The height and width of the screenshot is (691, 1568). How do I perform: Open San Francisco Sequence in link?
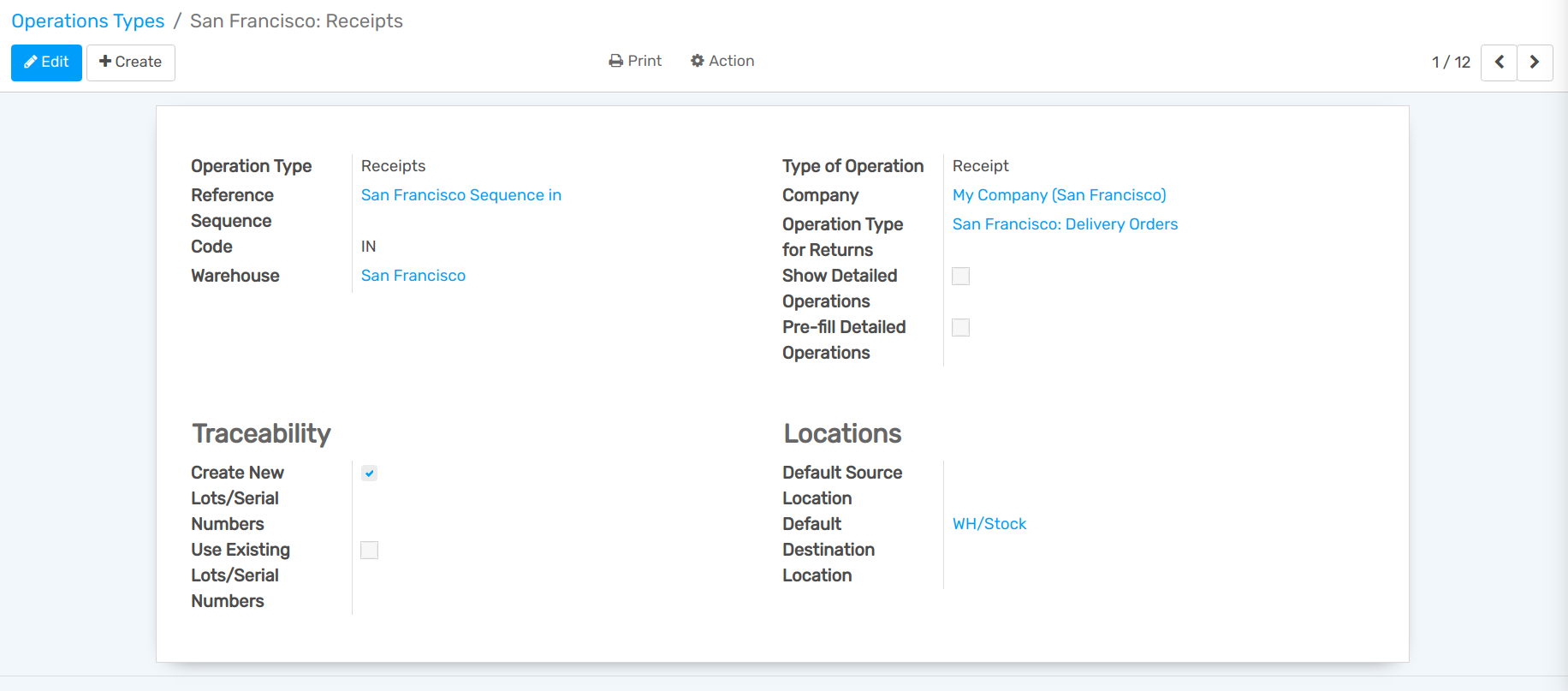click(460, 195)
